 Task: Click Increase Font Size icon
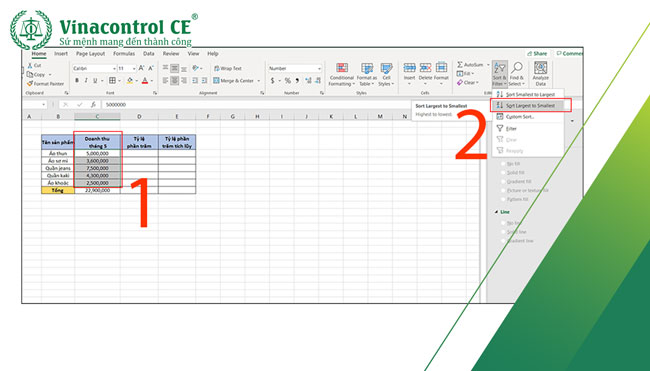[x=141, y=68]
